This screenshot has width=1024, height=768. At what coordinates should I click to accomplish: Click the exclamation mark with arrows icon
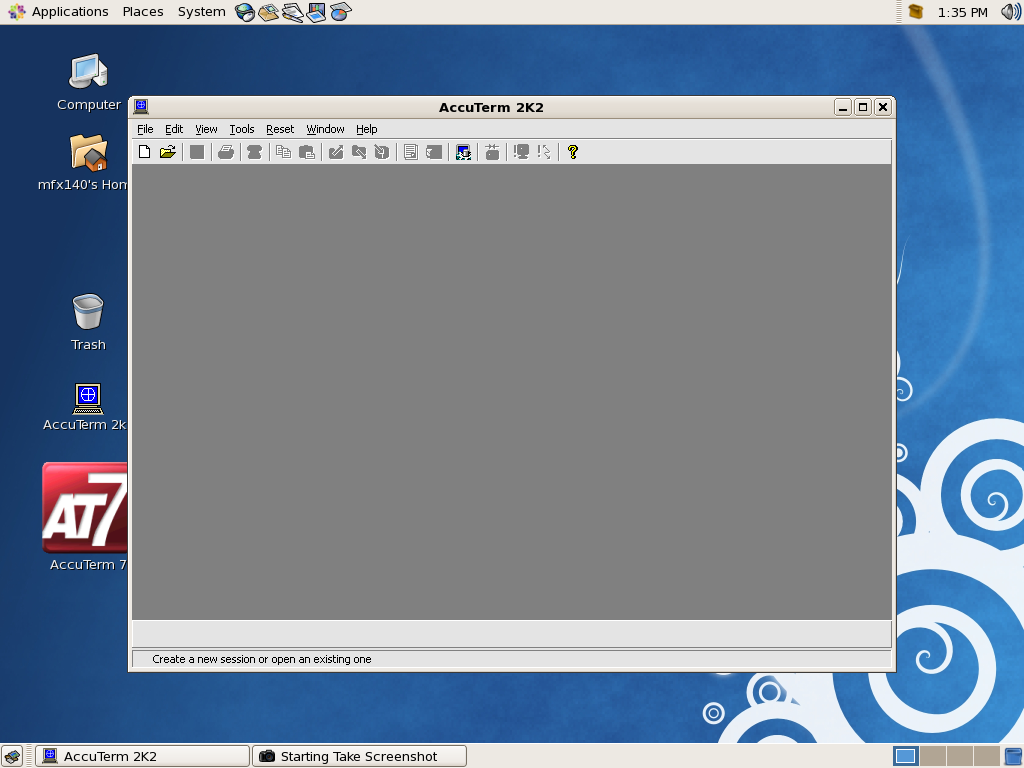click(x=544, y=152)
